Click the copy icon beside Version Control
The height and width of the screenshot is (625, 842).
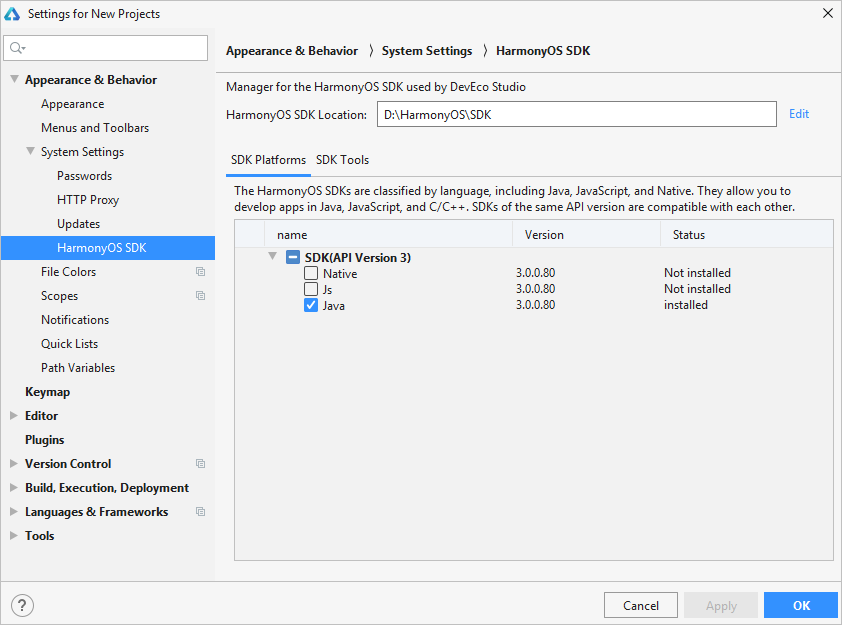pos(200,464)
